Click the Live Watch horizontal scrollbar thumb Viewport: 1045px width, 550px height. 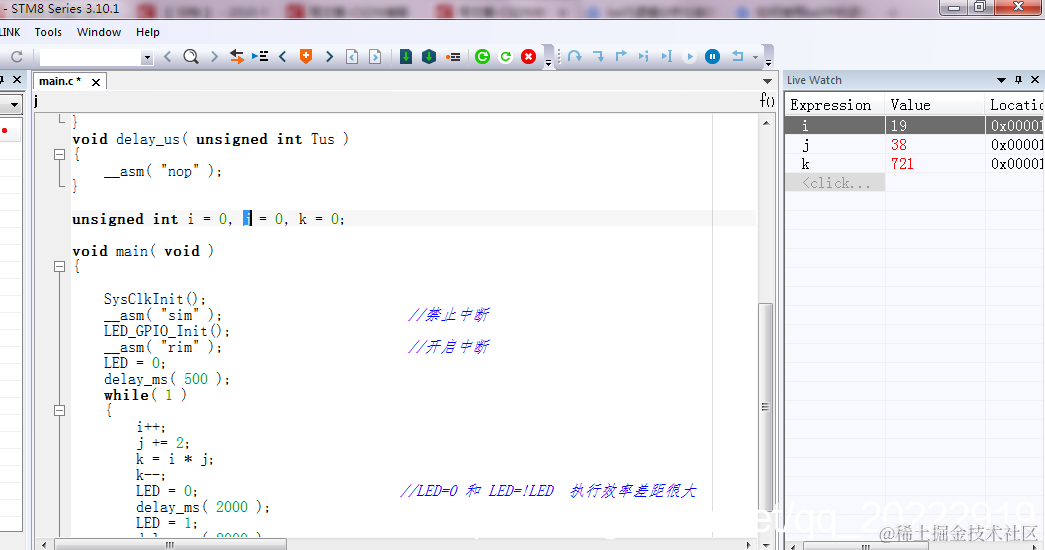[x=864, y=546]
